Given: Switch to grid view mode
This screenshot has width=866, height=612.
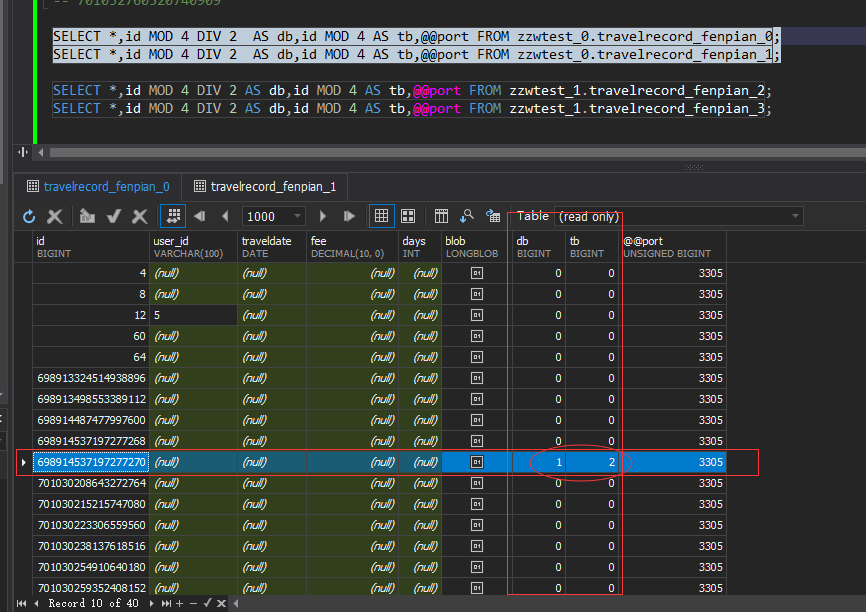Looking at the screenshot, I should [x=382, y=216].
